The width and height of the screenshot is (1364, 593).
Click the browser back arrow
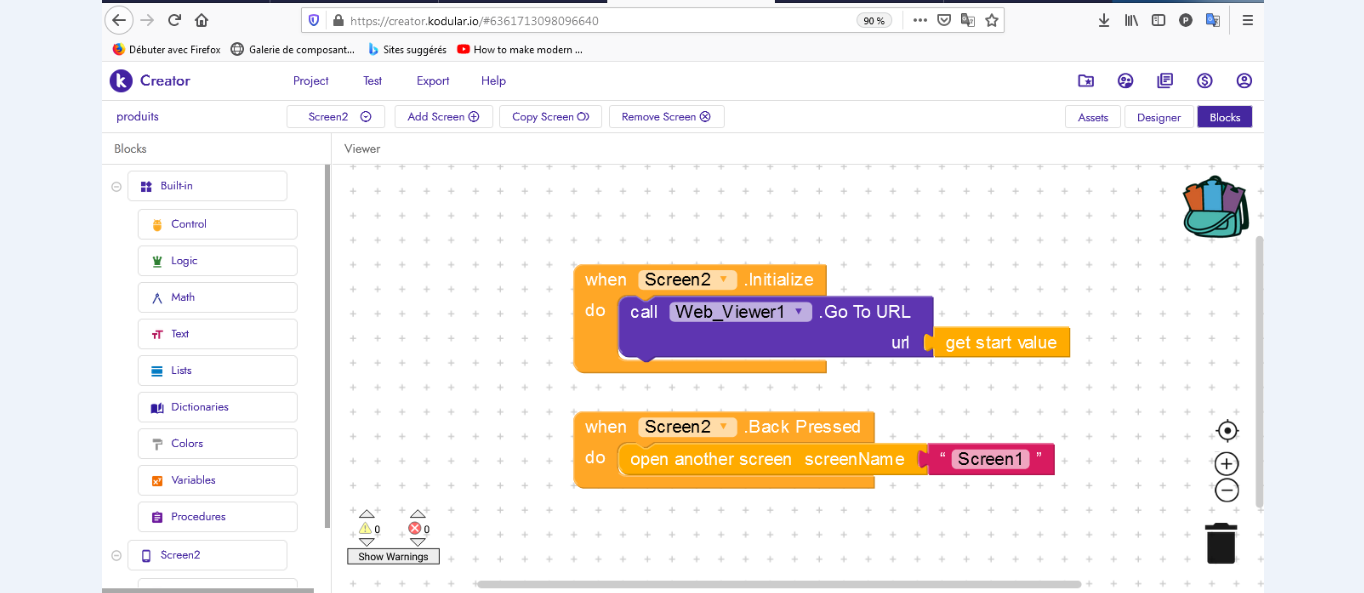[x=119, y=20]
